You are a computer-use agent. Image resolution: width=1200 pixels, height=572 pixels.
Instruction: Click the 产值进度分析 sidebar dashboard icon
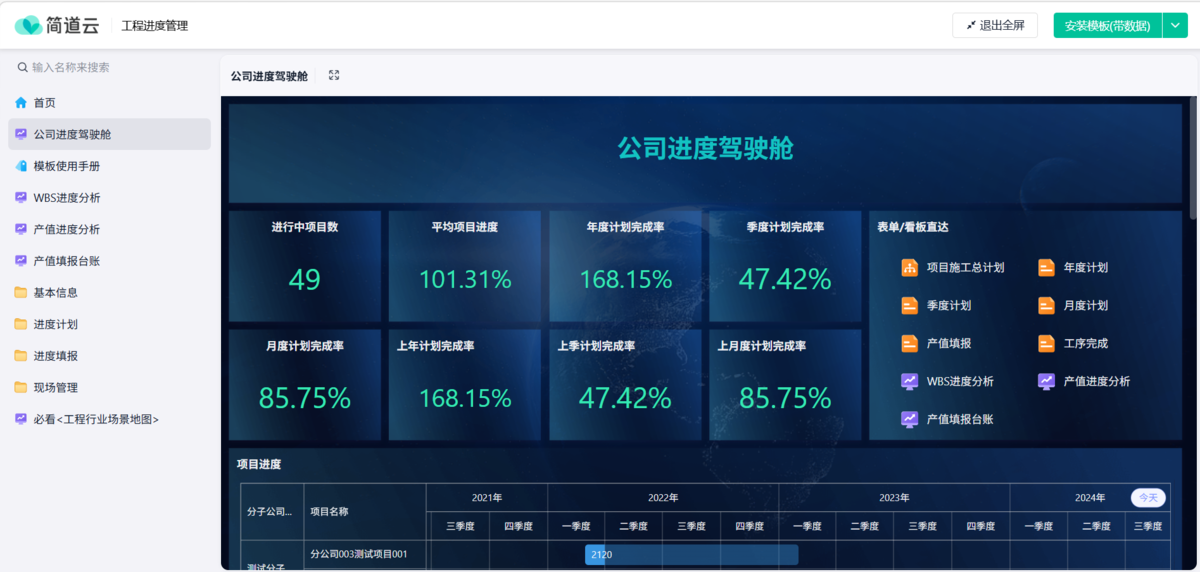[21, 229]
